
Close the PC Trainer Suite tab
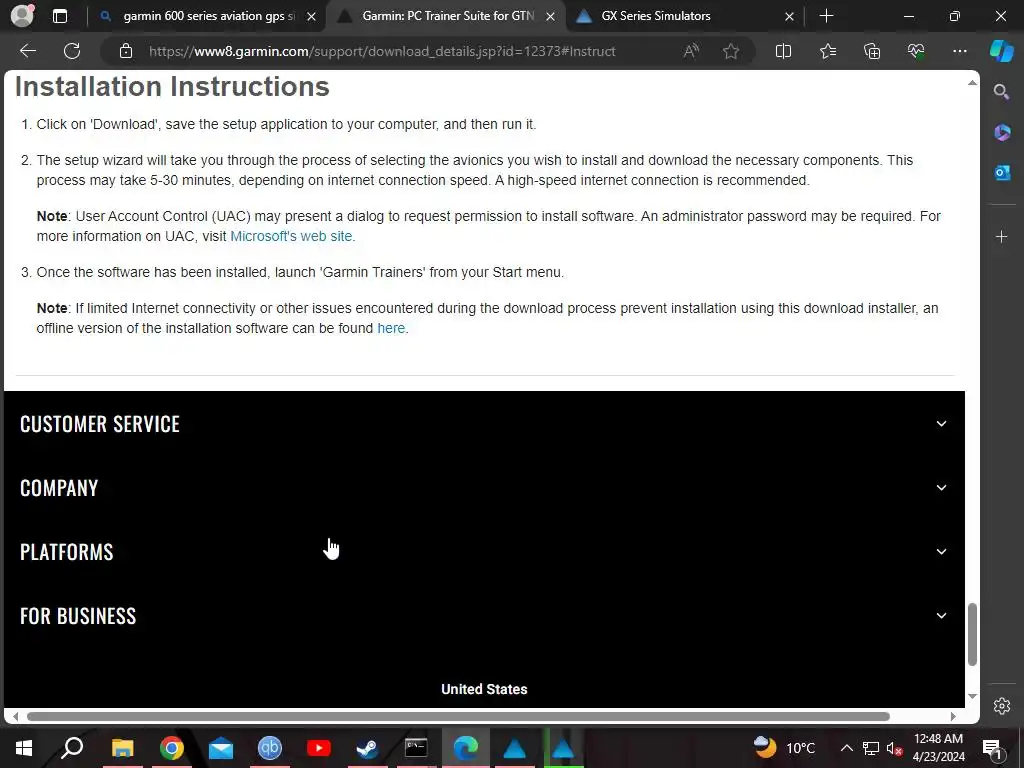click(x=551, y=16)
